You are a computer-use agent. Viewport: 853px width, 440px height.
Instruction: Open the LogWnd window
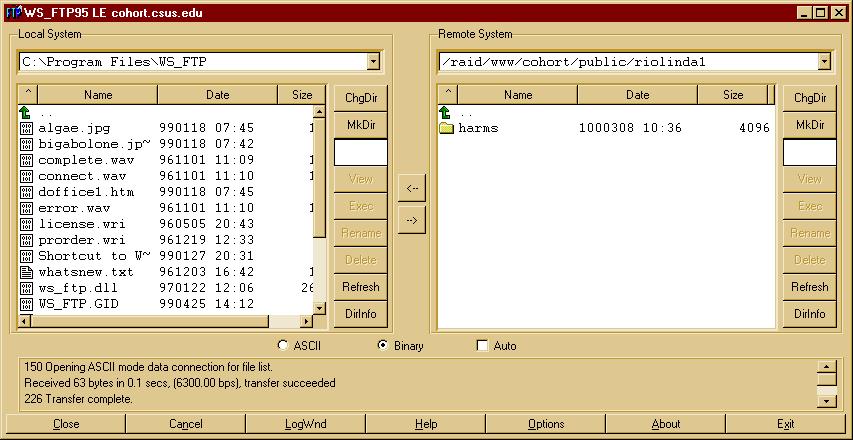(x=306, y=424)
